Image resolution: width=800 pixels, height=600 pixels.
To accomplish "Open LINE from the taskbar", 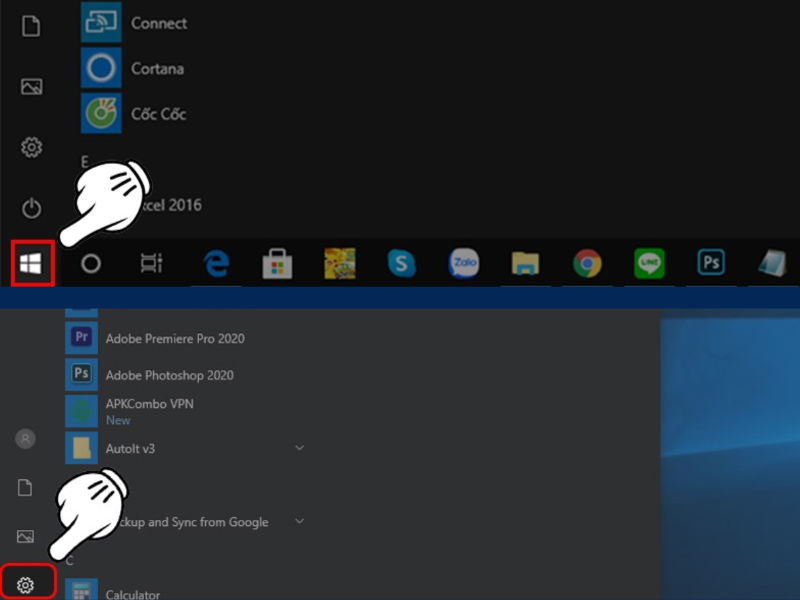I will pyautogui.click(x=649, y=263).
